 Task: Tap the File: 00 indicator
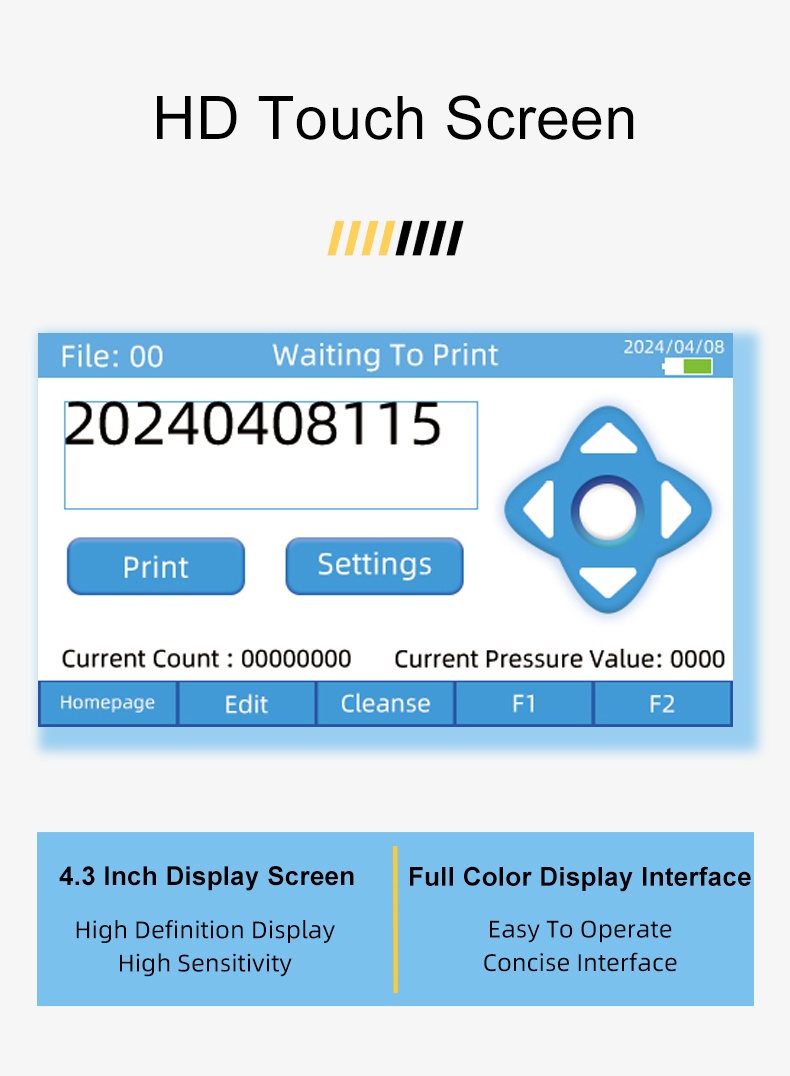pyautogui.click(x=111, y=357)
